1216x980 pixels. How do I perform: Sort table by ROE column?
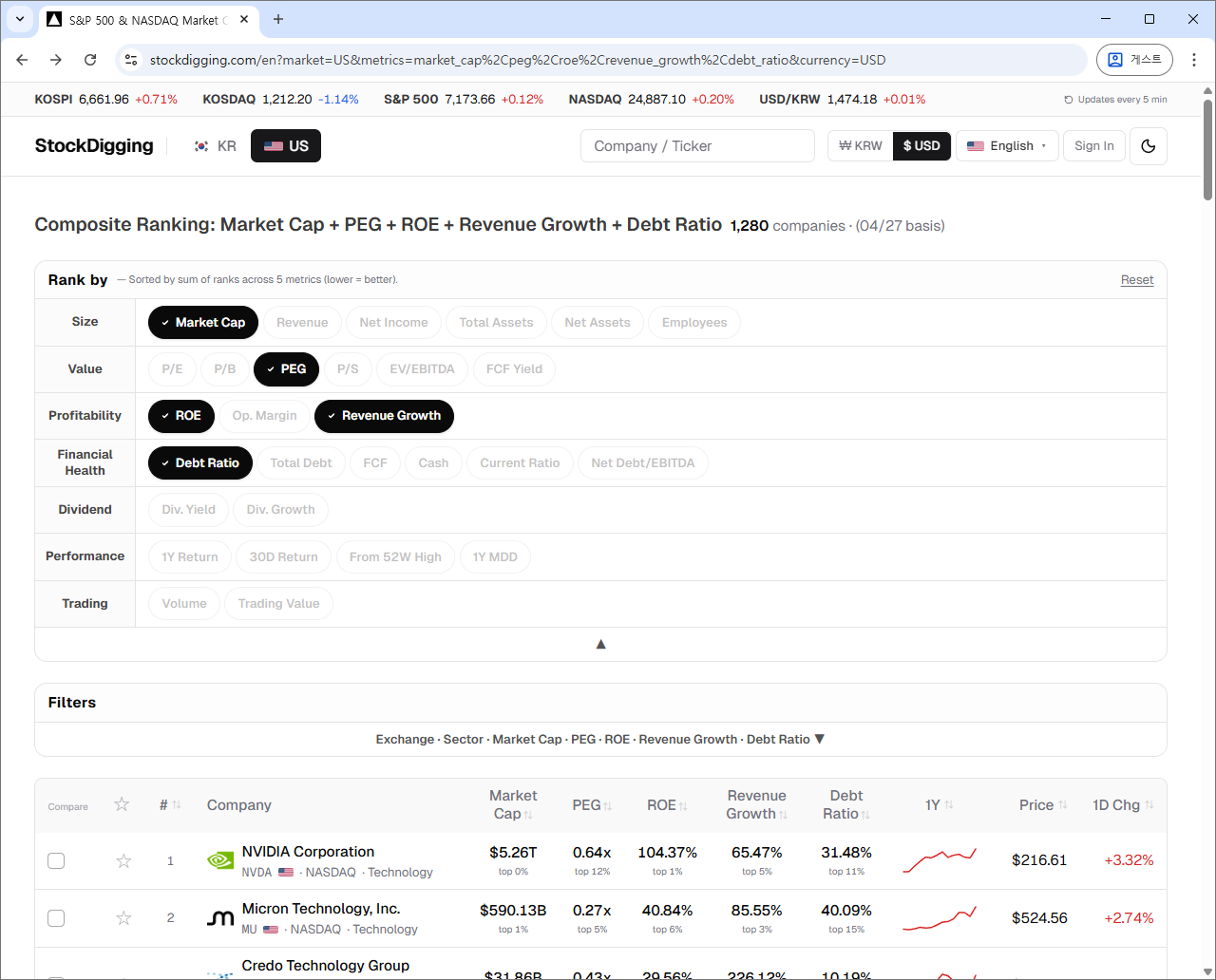(667, 805)
